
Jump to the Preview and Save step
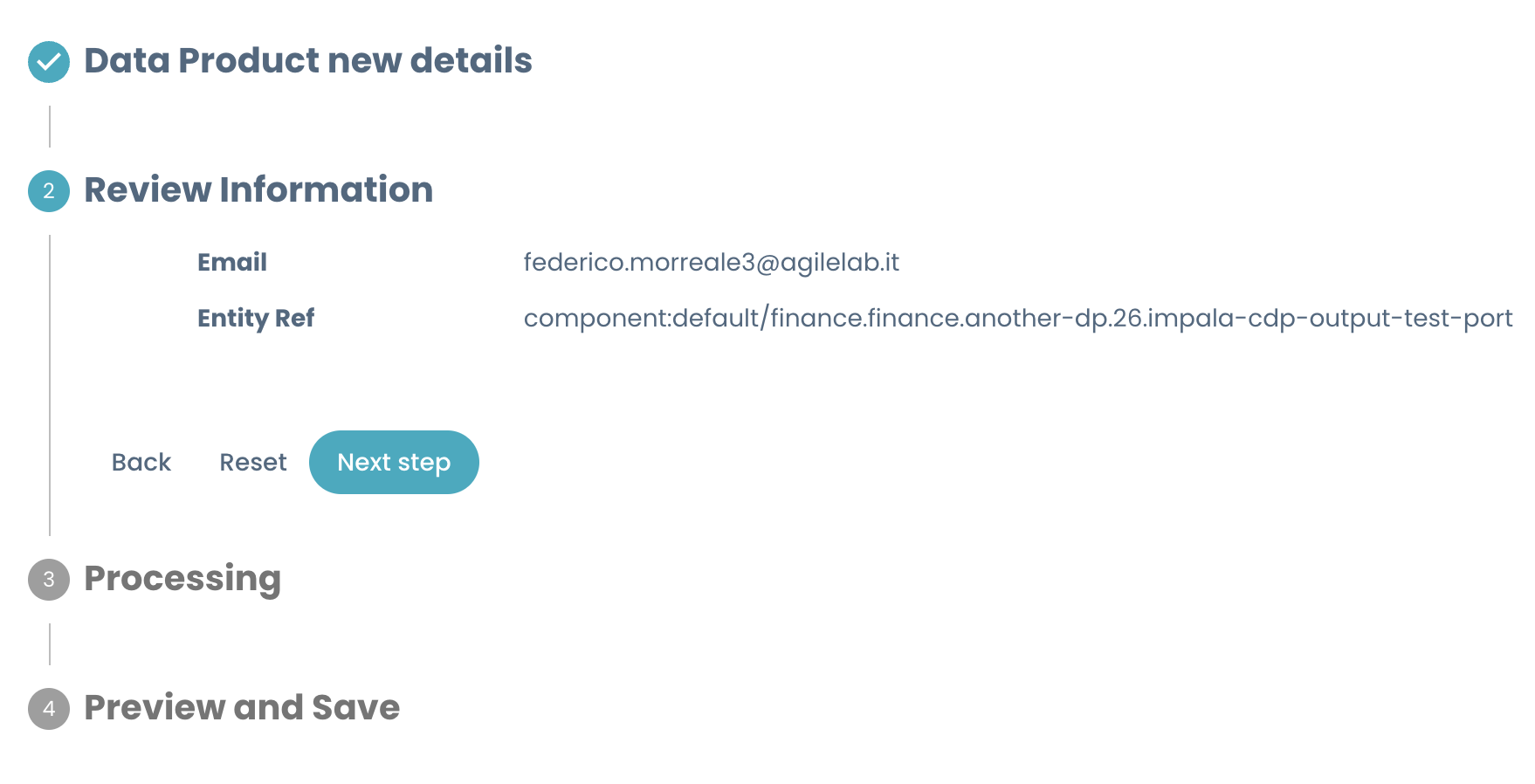(242, 708)
